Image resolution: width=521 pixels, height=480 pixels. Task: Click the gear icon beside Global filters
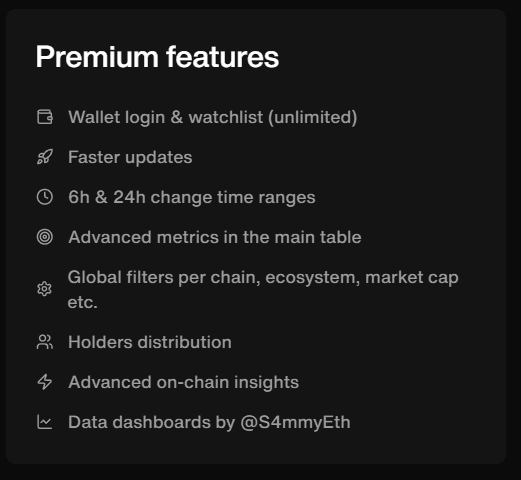tap(44, 289)
